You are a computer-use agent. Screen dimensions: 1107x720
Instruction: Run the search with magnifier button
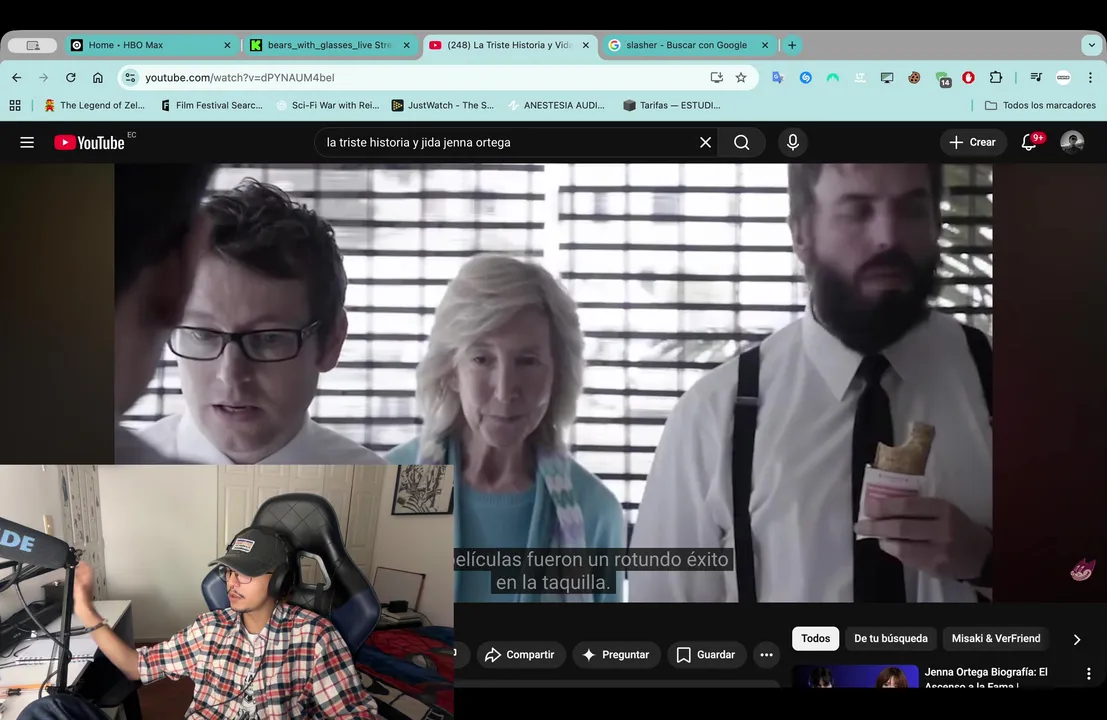pyautogui.click(x=741, y=143)
